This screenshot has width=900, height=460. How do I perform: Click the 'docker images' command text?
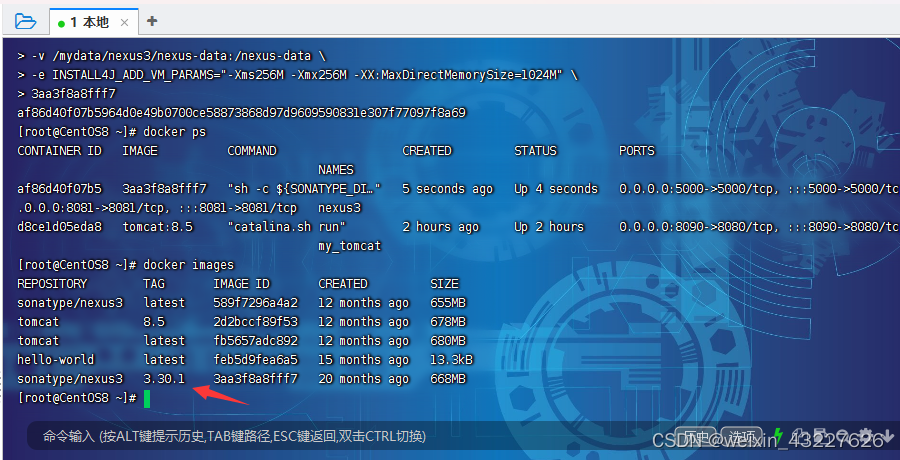click(188, 265)
